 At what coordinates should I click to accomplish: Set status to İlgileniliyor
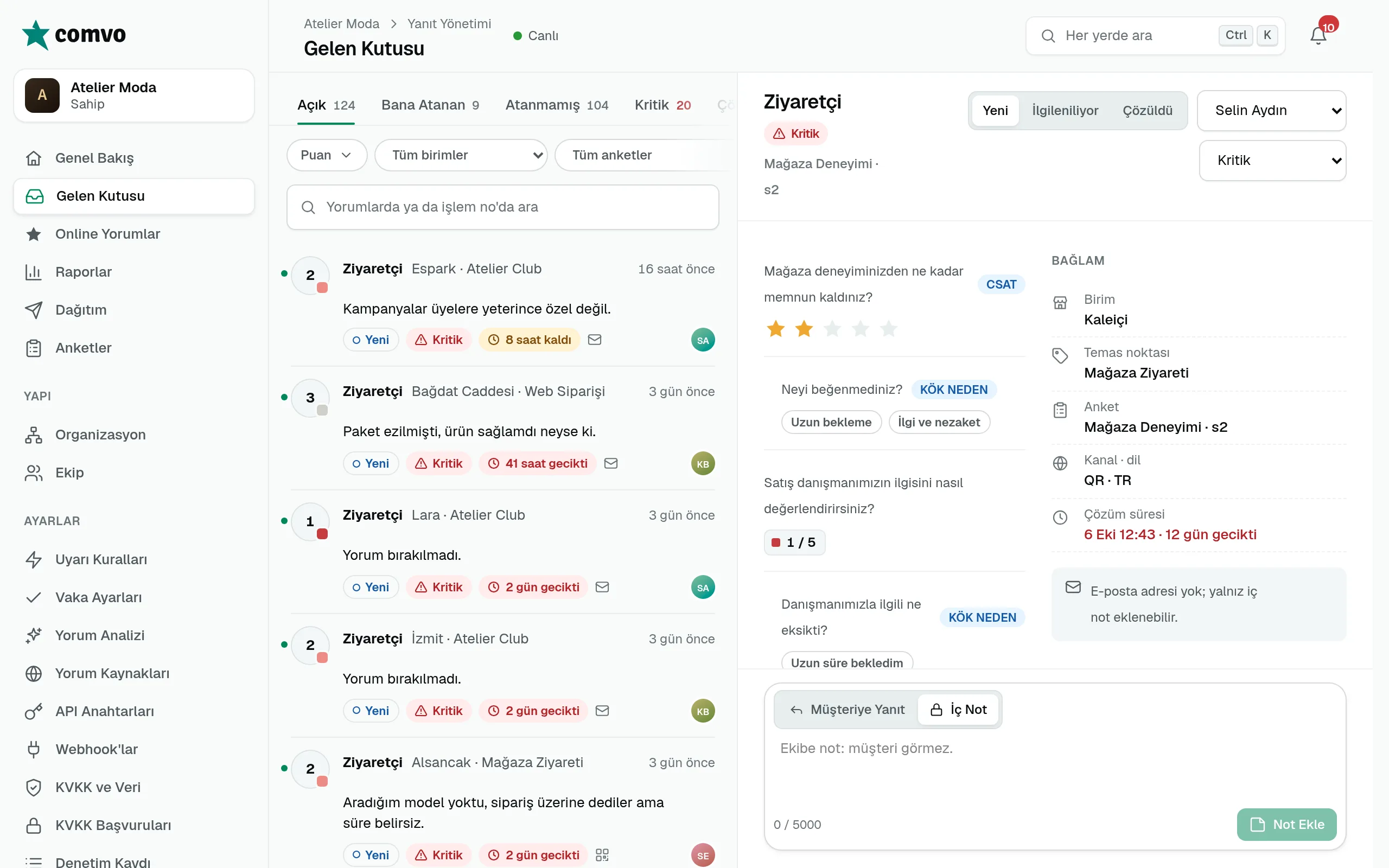click(x=1065, y=110)
